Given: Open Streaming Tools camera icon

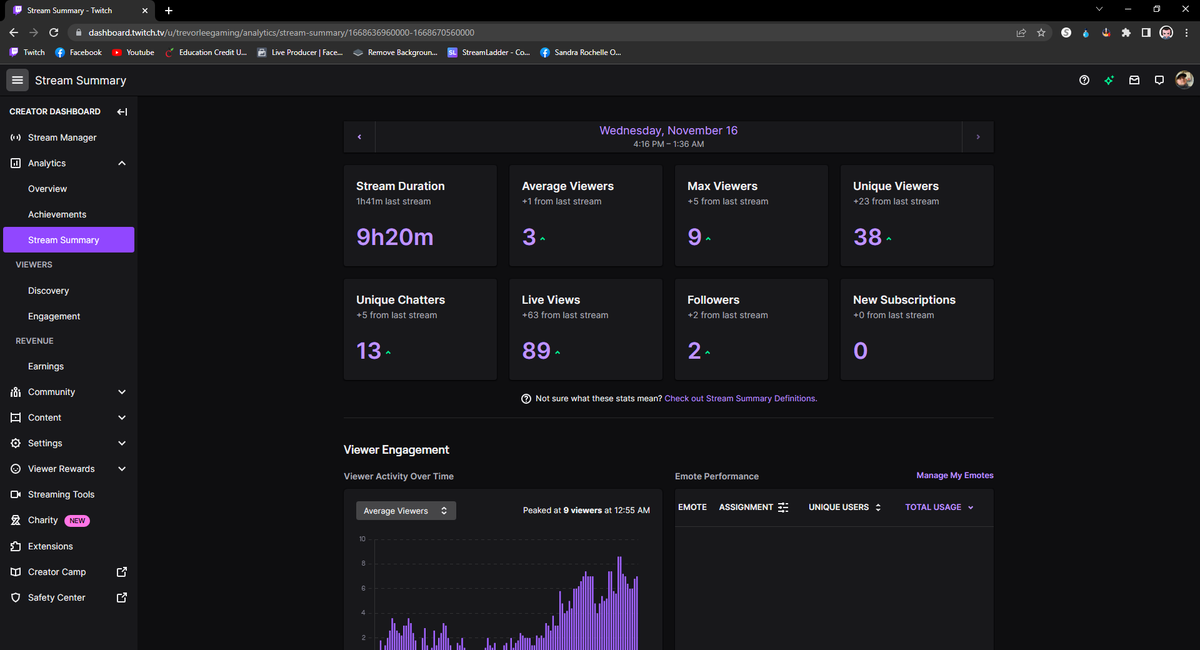Looking at the screenshot, I should coord(16,495).
